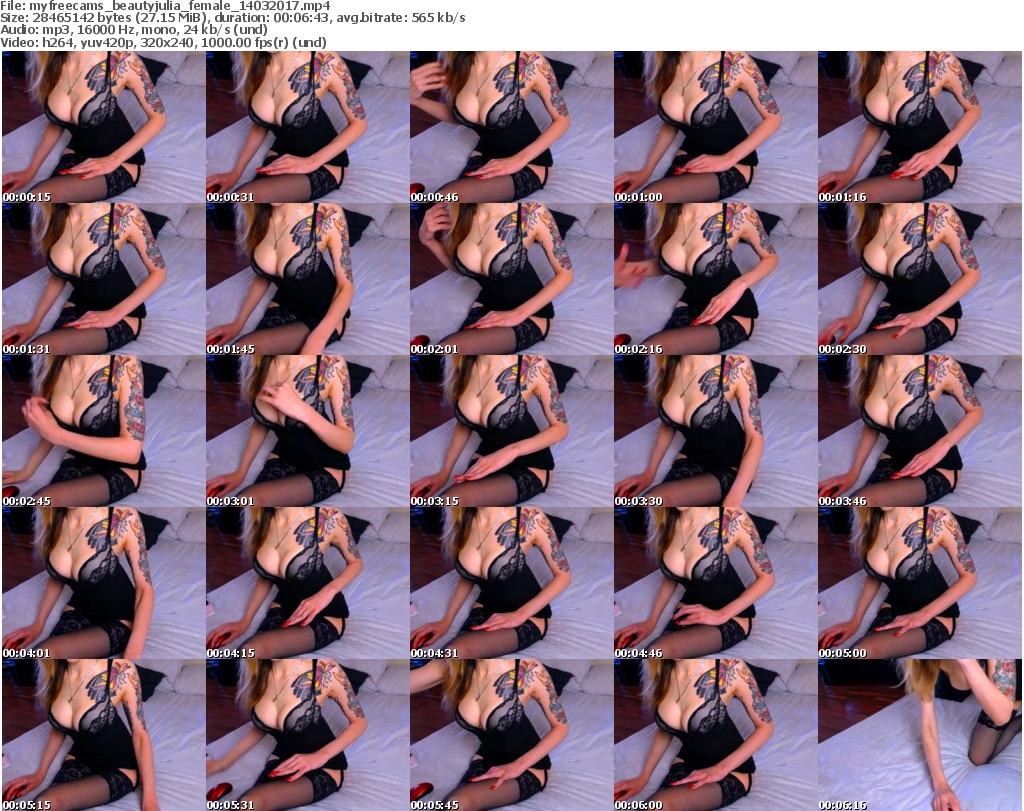The image size is (1024, 811).
Task: Click the file name line 'myfreecams_beautyjulia_female_14032017.mp4'
Action: click(165, 6)
